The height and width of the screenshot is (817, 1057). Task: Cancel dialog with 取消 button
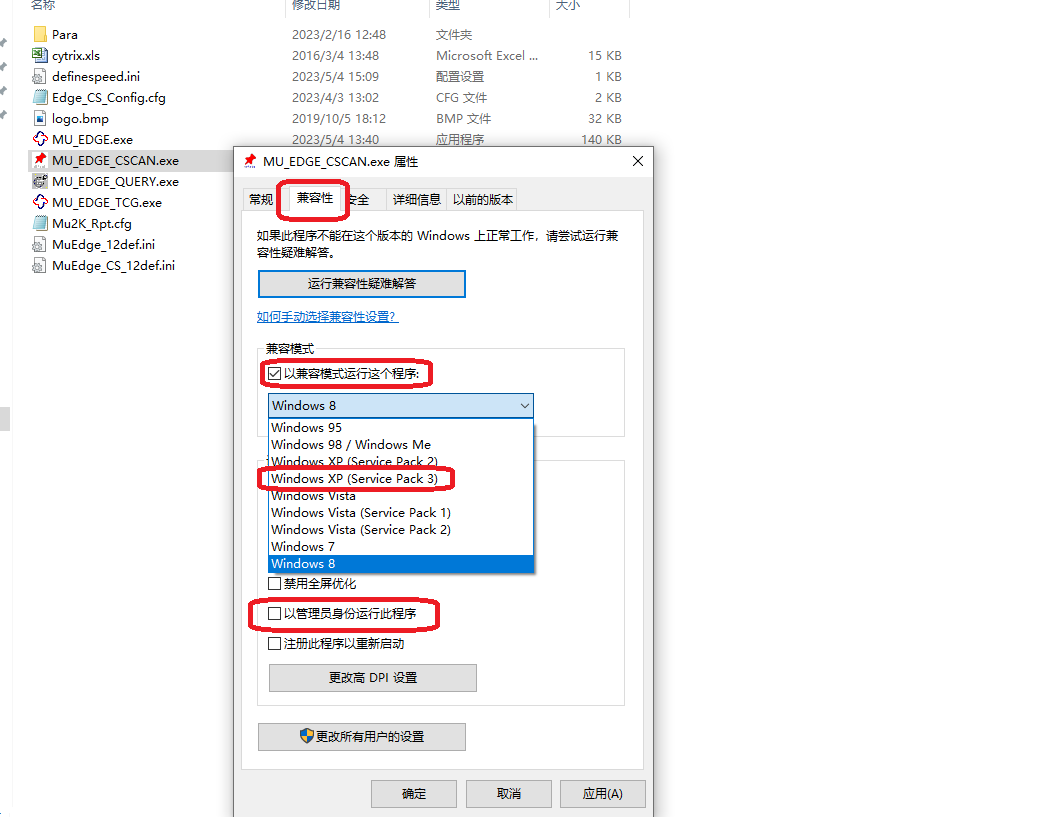(508, 794)
